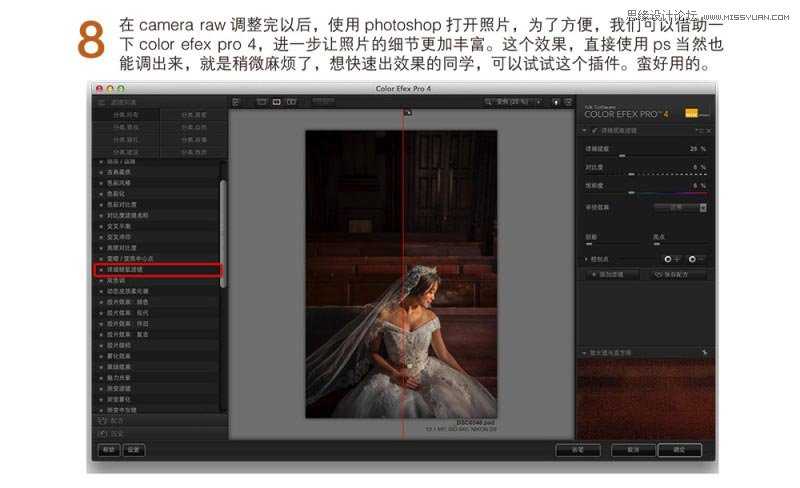
Task: Open the 半径范围 dropdown menu
Action: [681, 207]
